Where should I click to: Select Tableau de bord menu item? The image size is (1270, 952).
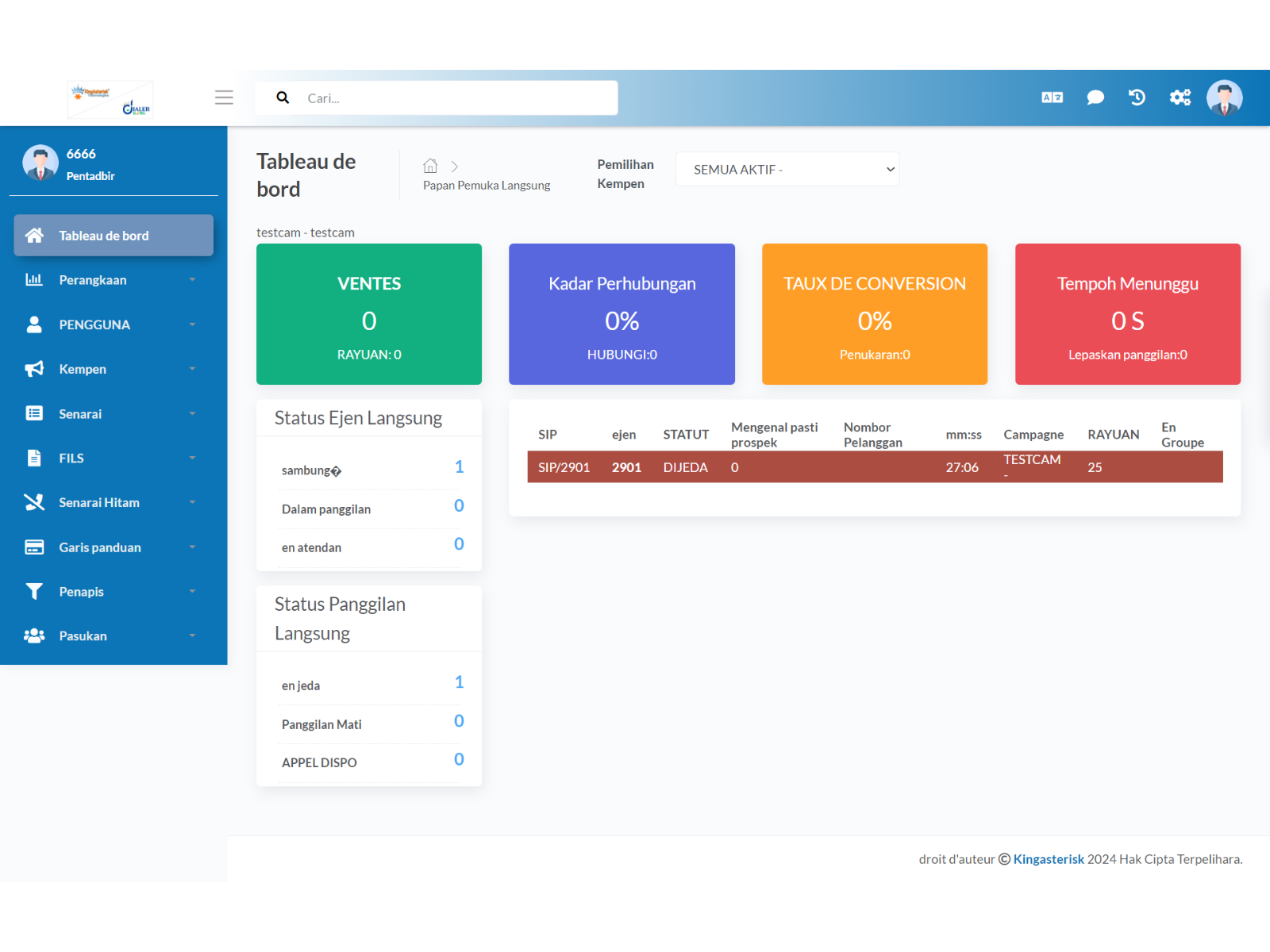tap(104, 235)
